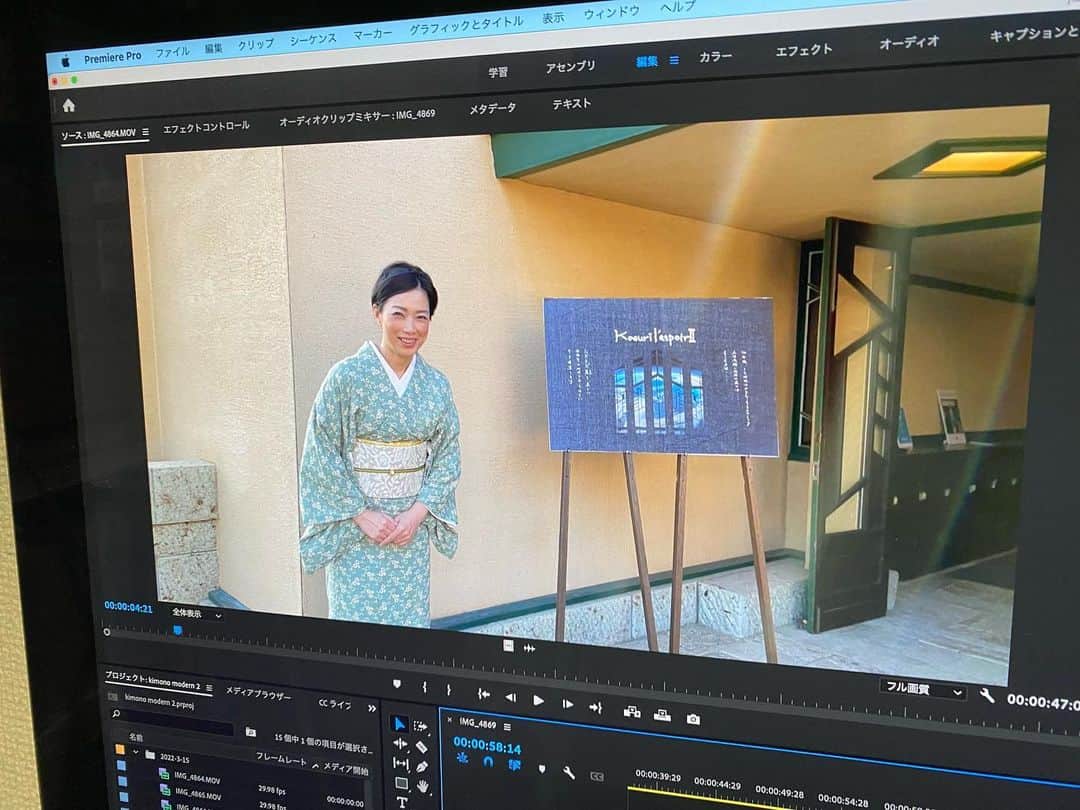
Task: Toggle Linked Selection in the timeline
Action: pos(514,765)
